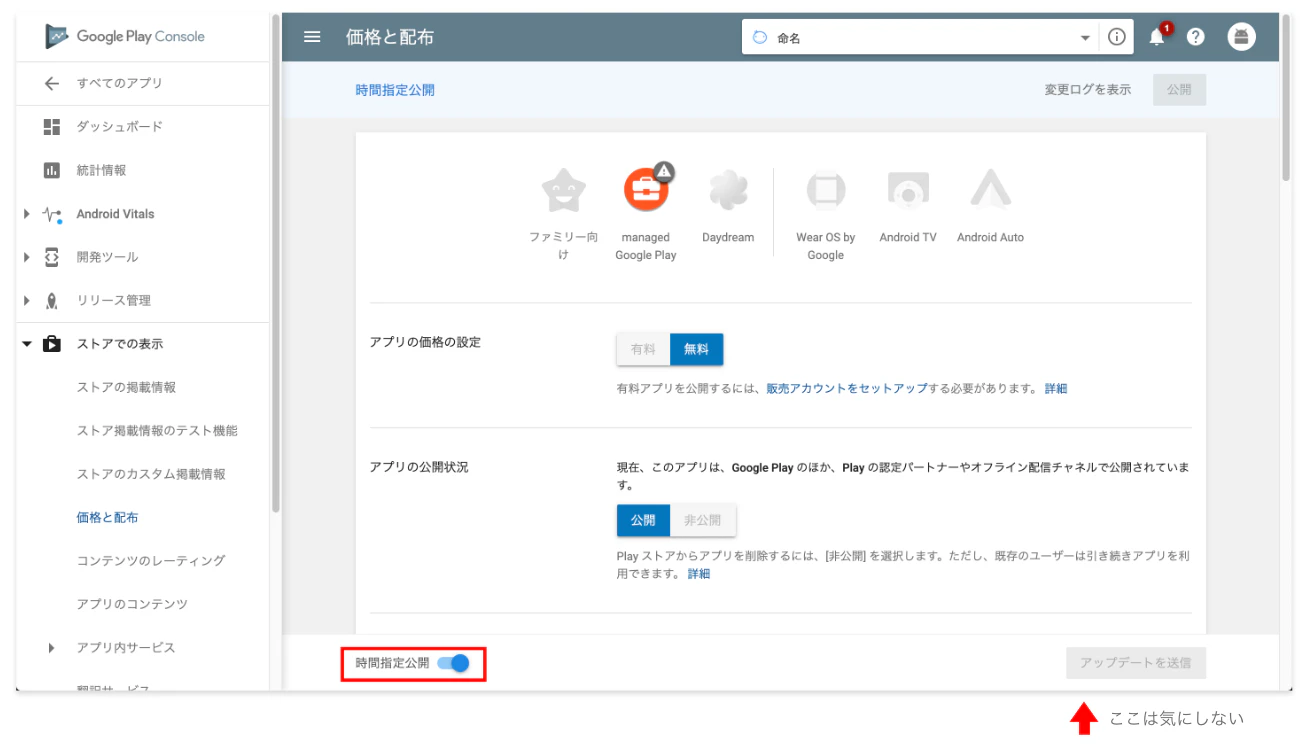Image resolution: width=1306 pixels, height=750 pixels.
Task: Click the app icon beside 命名
Action: [x=759, y=38]
